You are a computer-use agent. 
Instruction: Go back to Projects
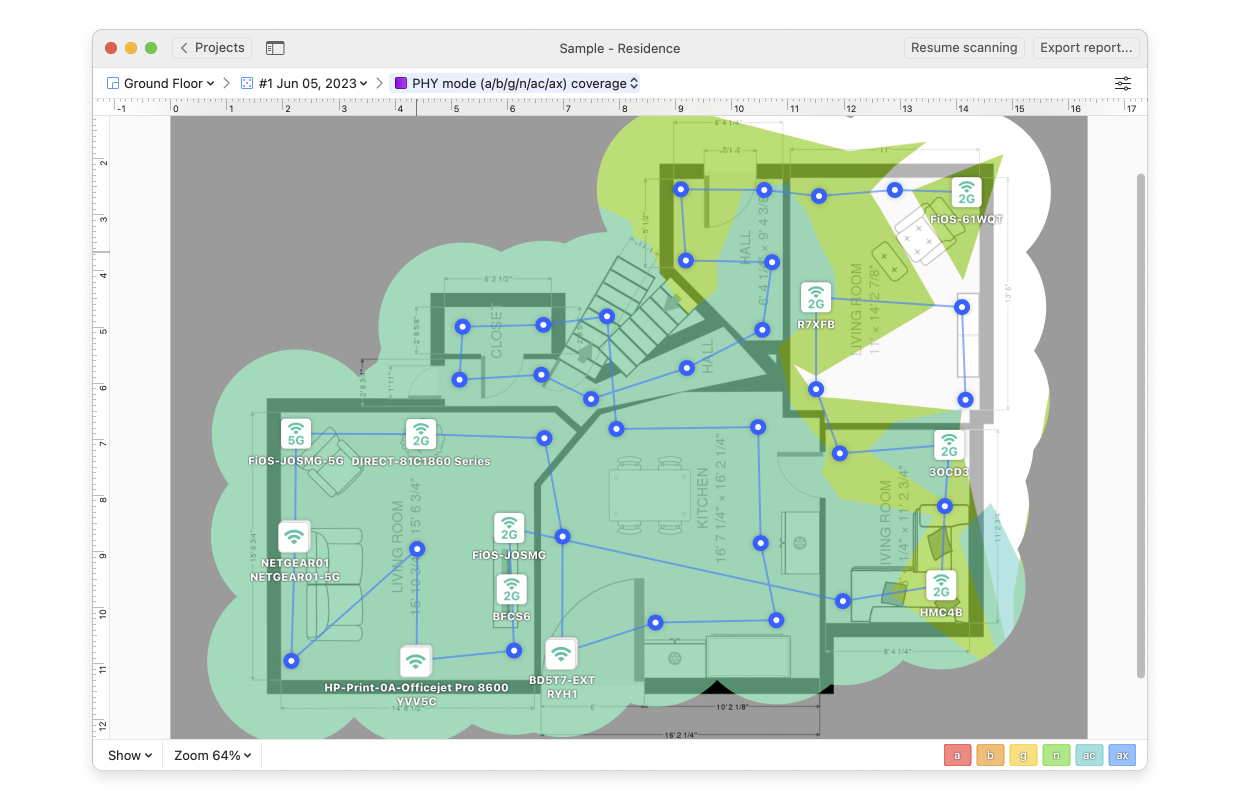212,48
